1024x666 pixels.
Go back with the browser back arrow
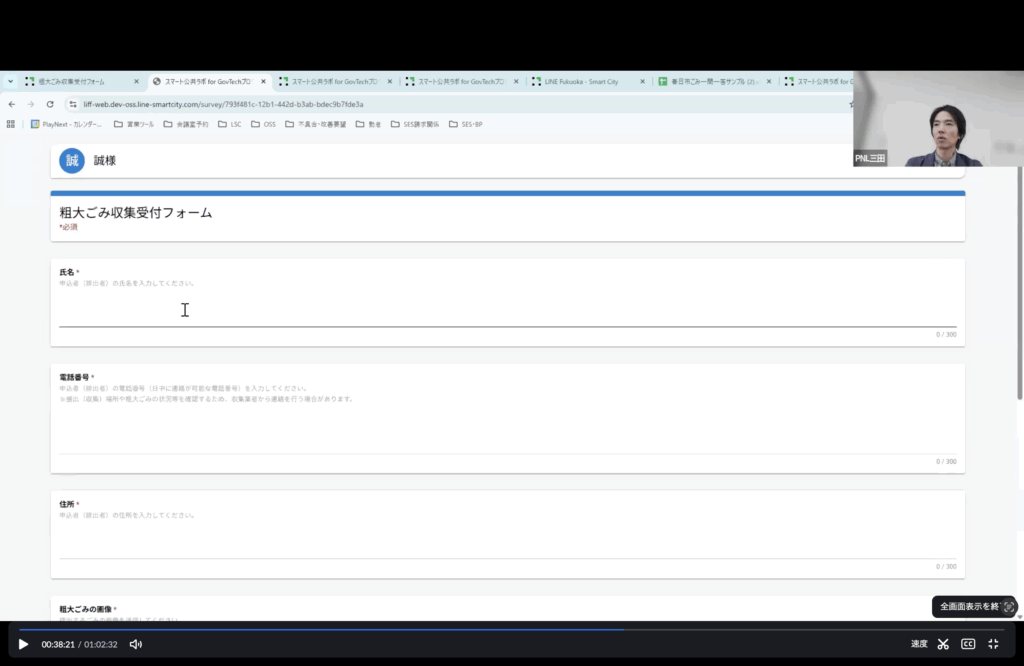[x=12, y=104]
